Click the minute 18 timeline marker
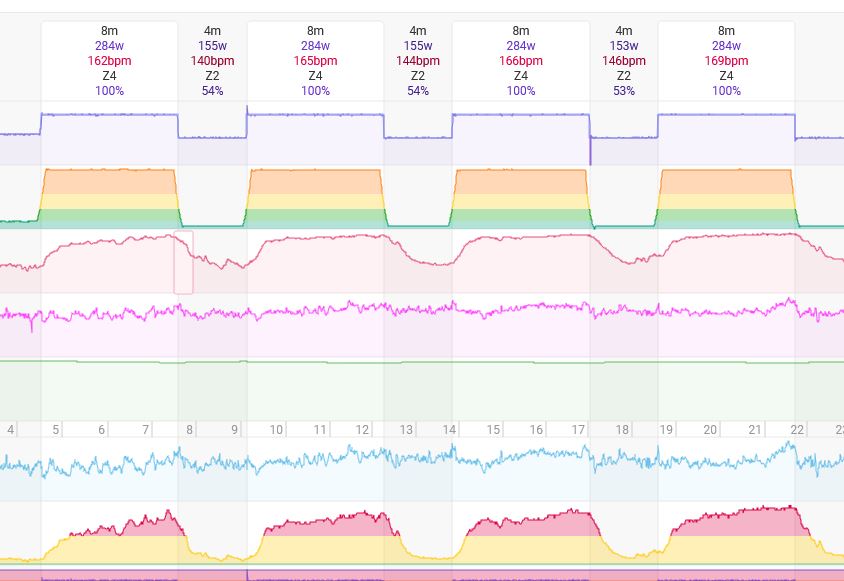844x581 pixels. pos(622,429)
